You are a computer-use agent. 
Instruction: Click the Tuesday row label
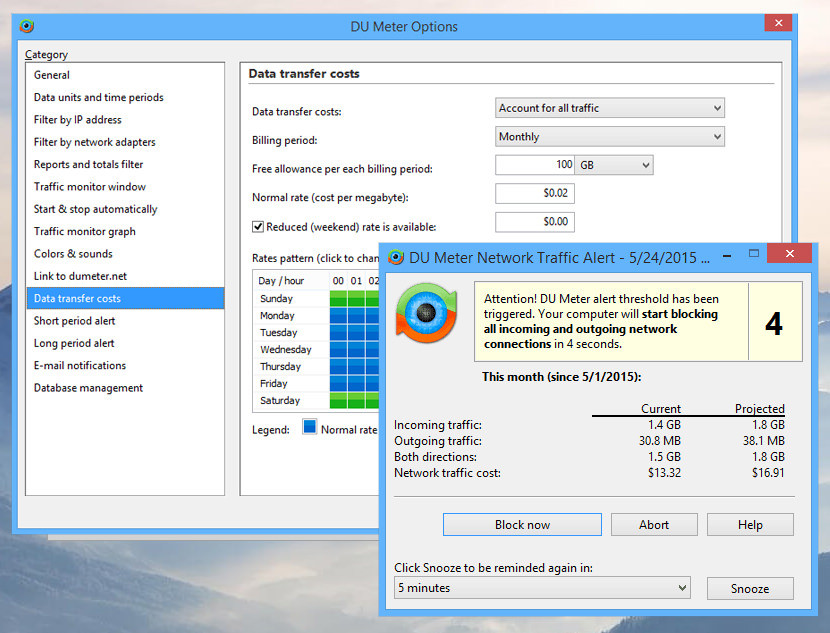278,332
